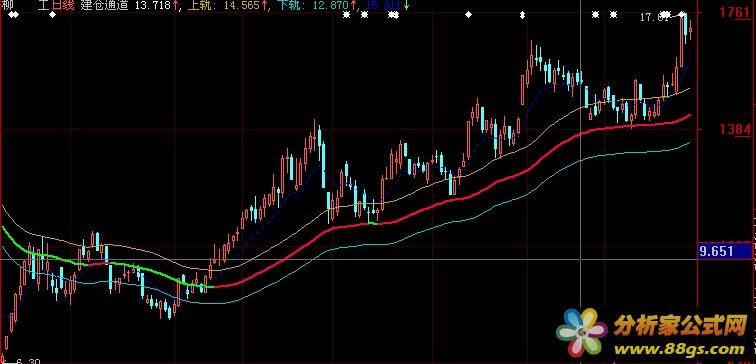Viewport: 756px width, 364px height.
Task: Click the blue 9.651 crosshair price box
Action: (x=725, y=251)
